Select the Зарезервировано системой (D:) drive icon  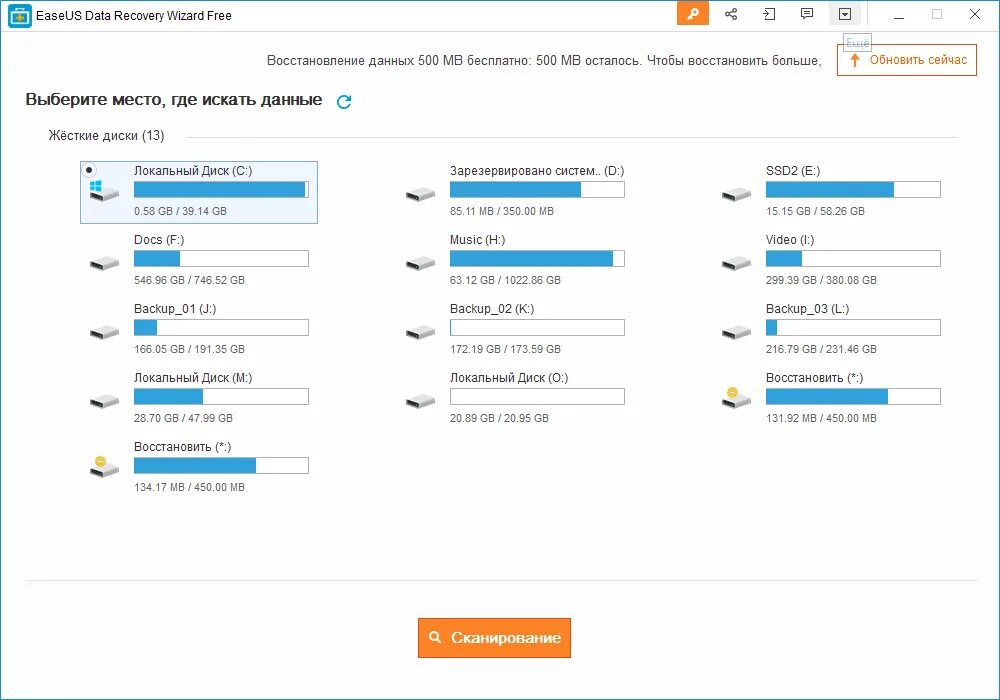(x=420, y=194)
